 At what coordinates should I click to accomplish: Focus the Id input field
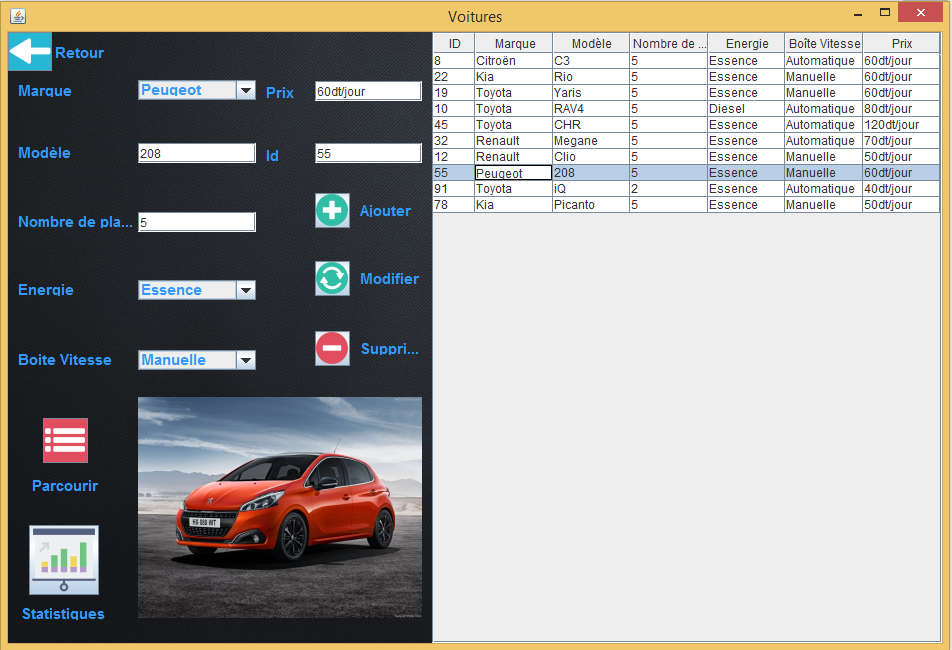coord(368,153)
